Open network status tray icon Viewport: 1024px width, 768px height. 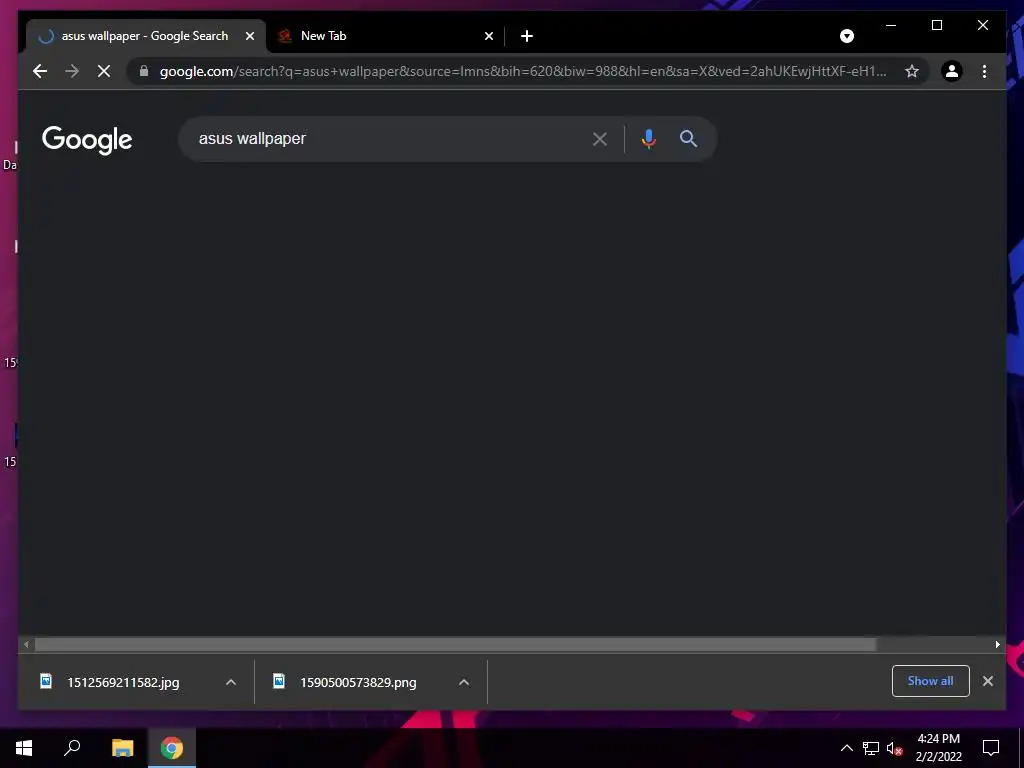tap(871, 748)
